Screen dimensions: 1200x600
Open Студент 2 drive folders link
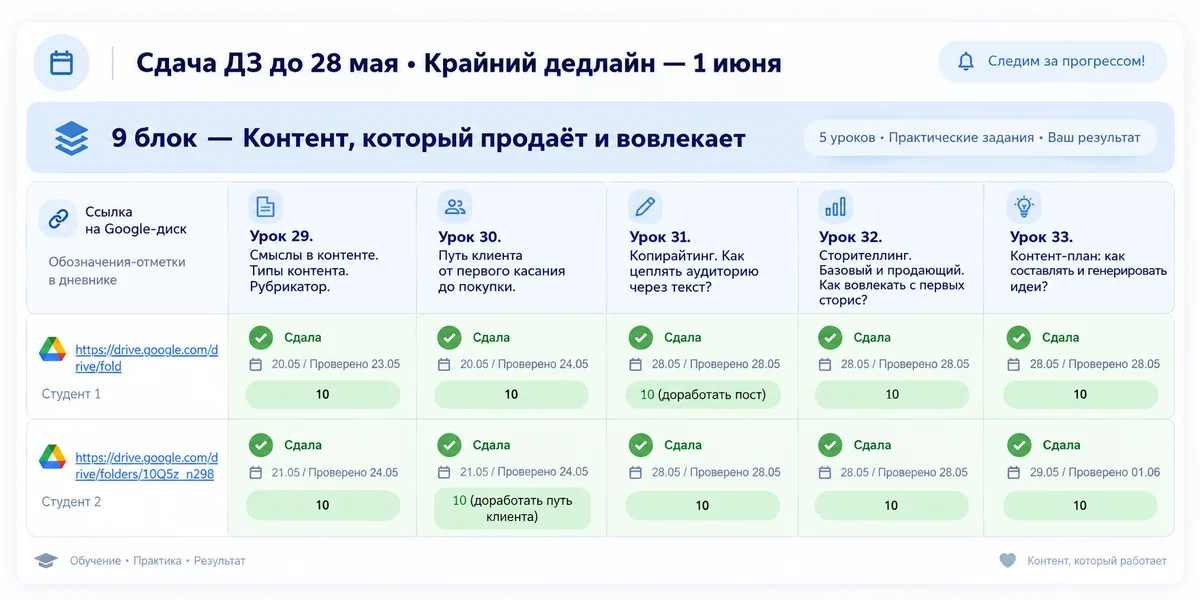146,466
